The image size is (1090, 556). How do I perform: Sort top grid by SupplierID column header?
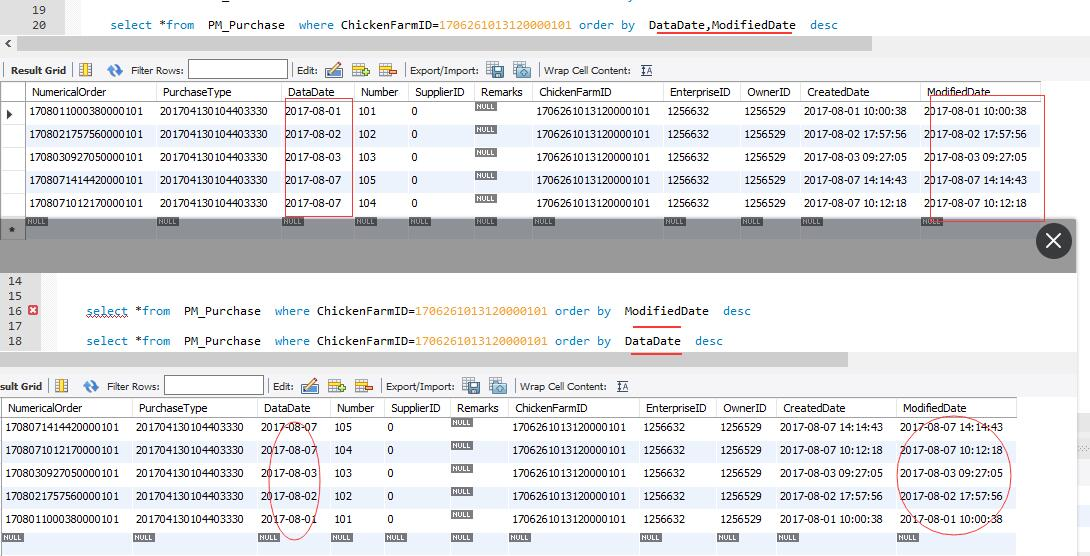coord(439,92)
